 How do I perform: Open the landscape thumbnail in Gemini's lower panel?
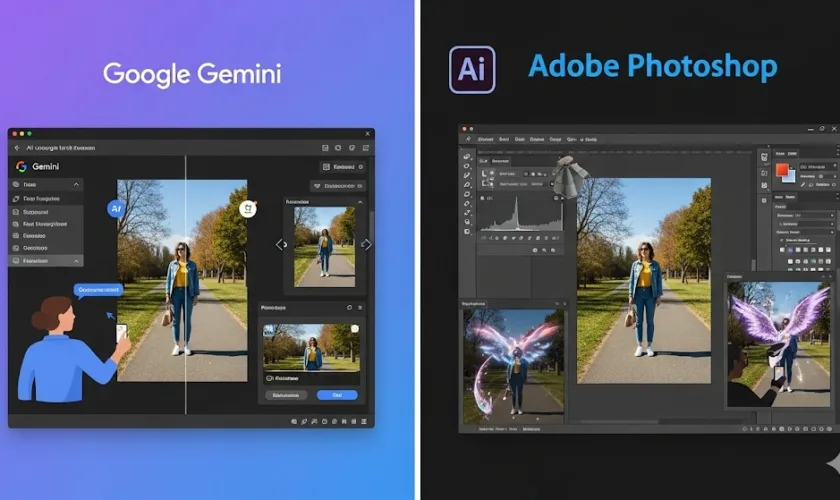pyautogui.click(x=311, y=347)
